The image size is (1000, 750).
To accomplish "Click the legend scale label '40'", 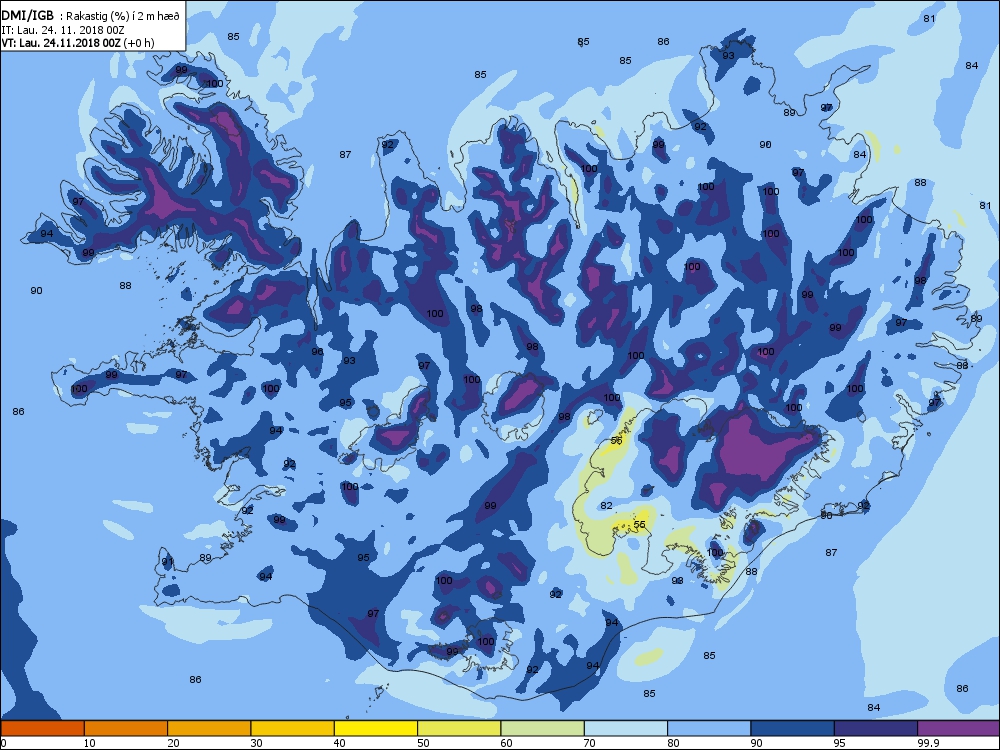I will (x=340, y=743).
